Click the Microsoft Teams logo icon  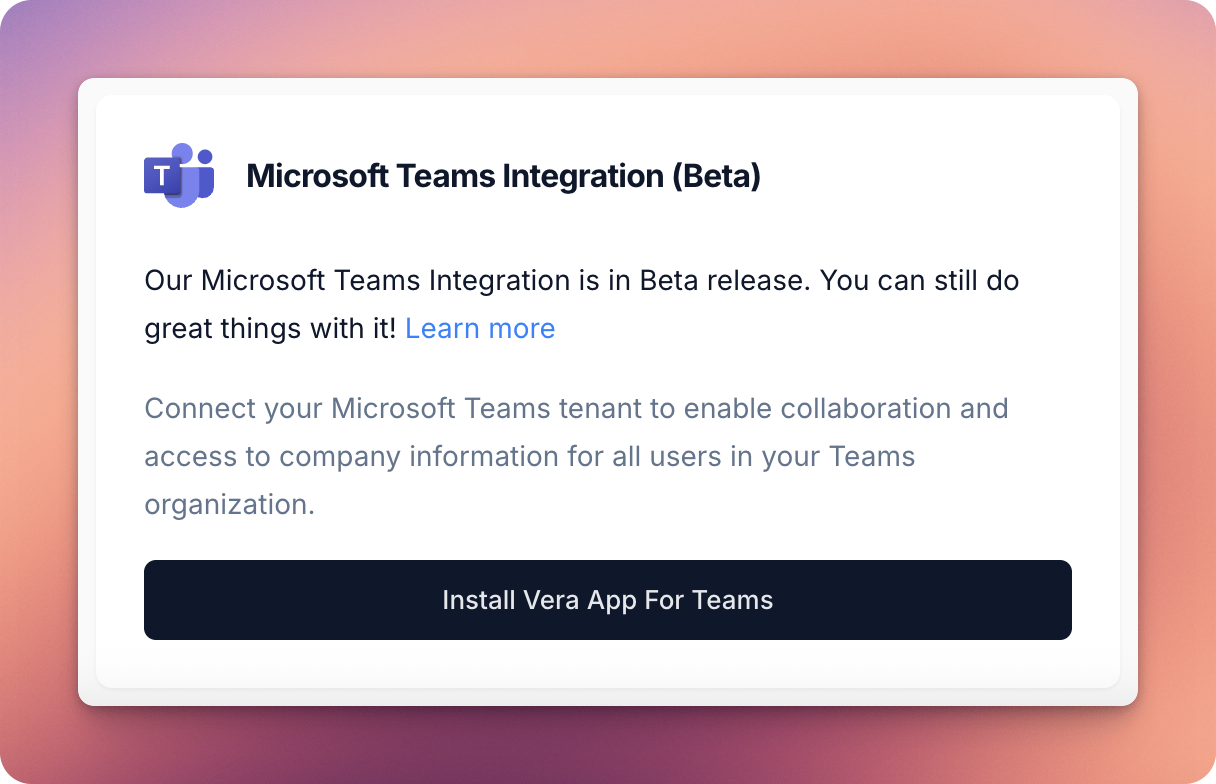179,175
